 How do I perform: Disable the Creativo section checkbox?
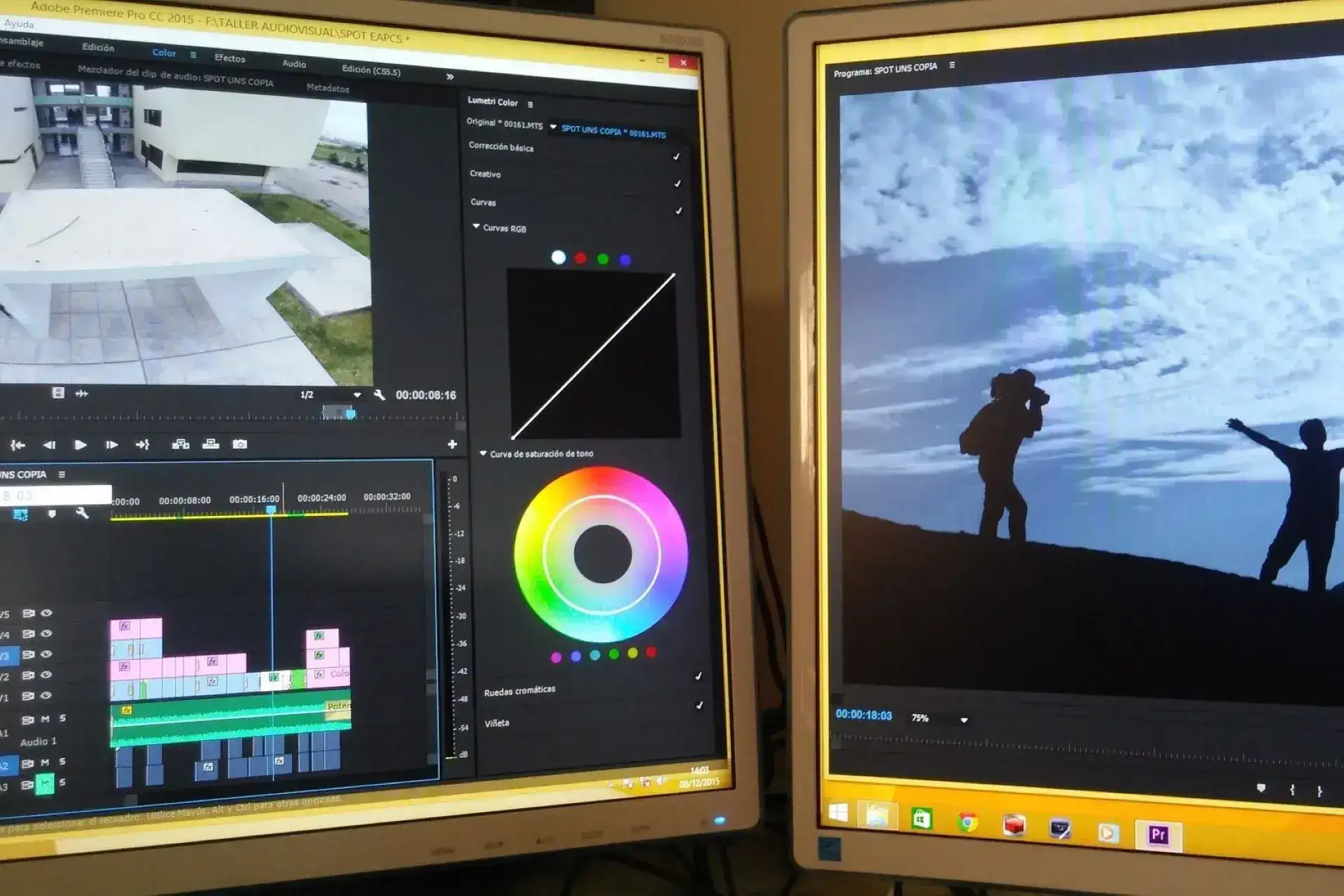pos(677,183)
